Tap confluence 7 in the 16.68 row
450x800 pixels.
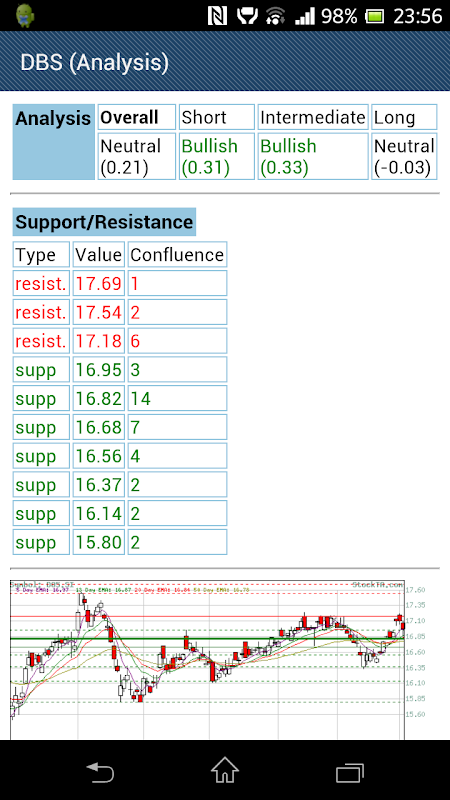click(x=178, y=427)
